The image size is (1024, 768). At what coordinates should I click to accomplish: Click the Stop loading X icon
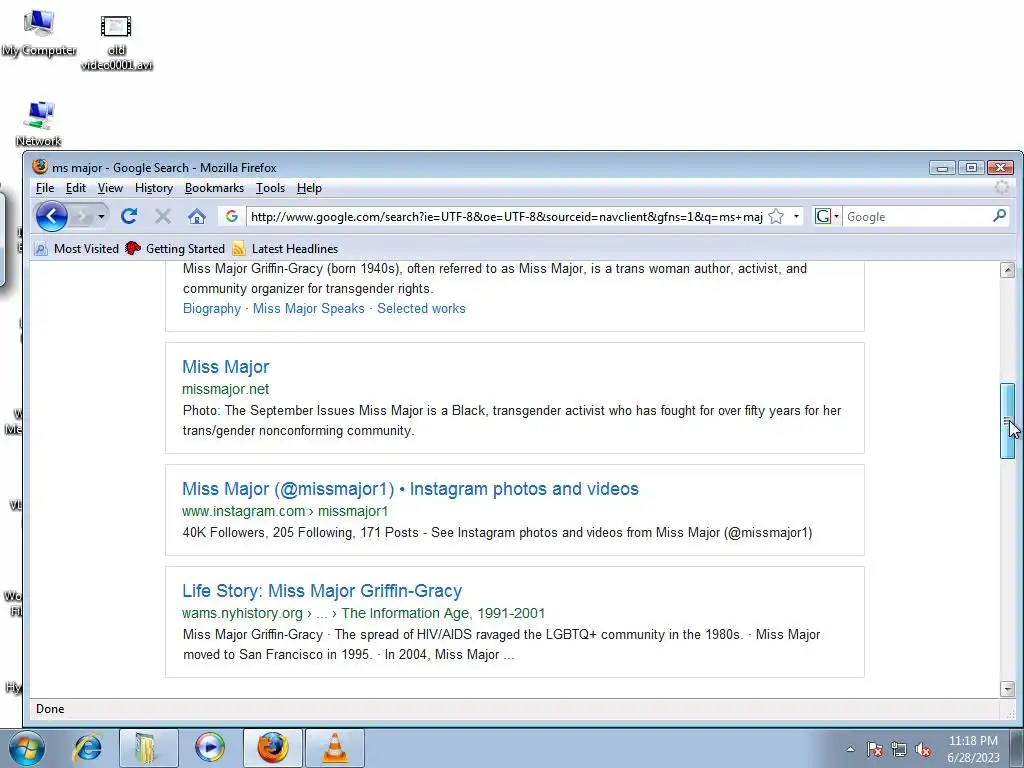pyautogui.click(x=163, y=216)
